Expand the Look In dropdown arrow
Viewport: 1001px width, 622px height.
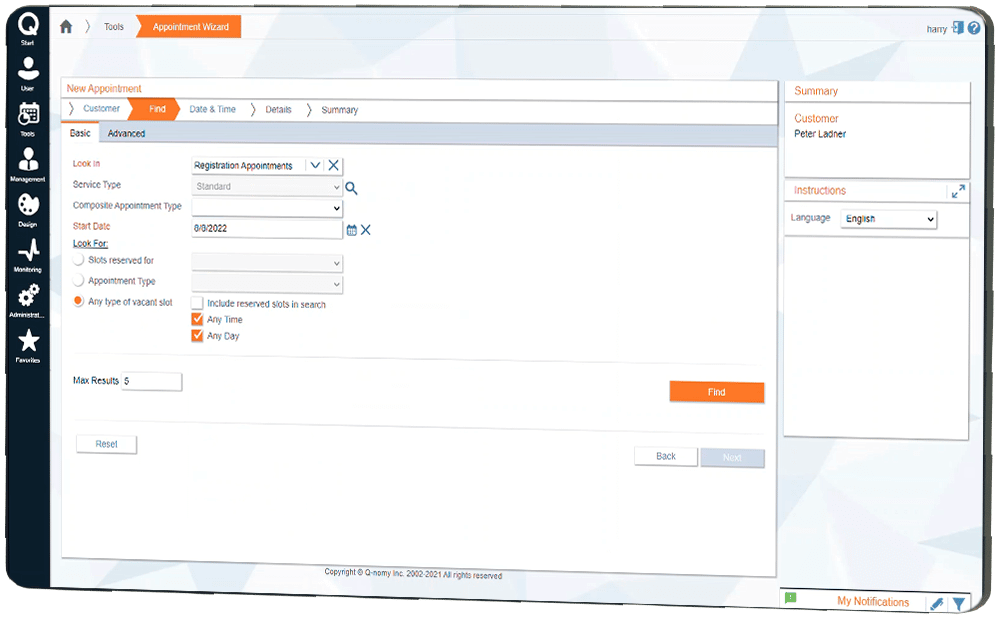pyautogui.click(x=315, y=166)
